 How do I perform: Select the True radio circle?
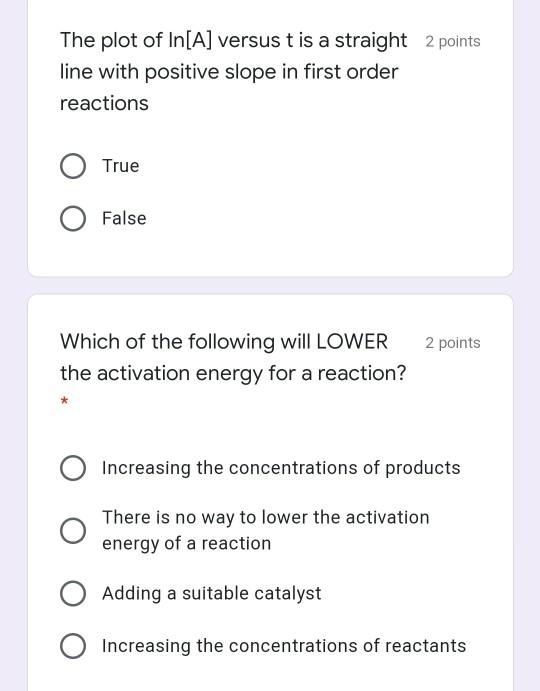point(73,166)
